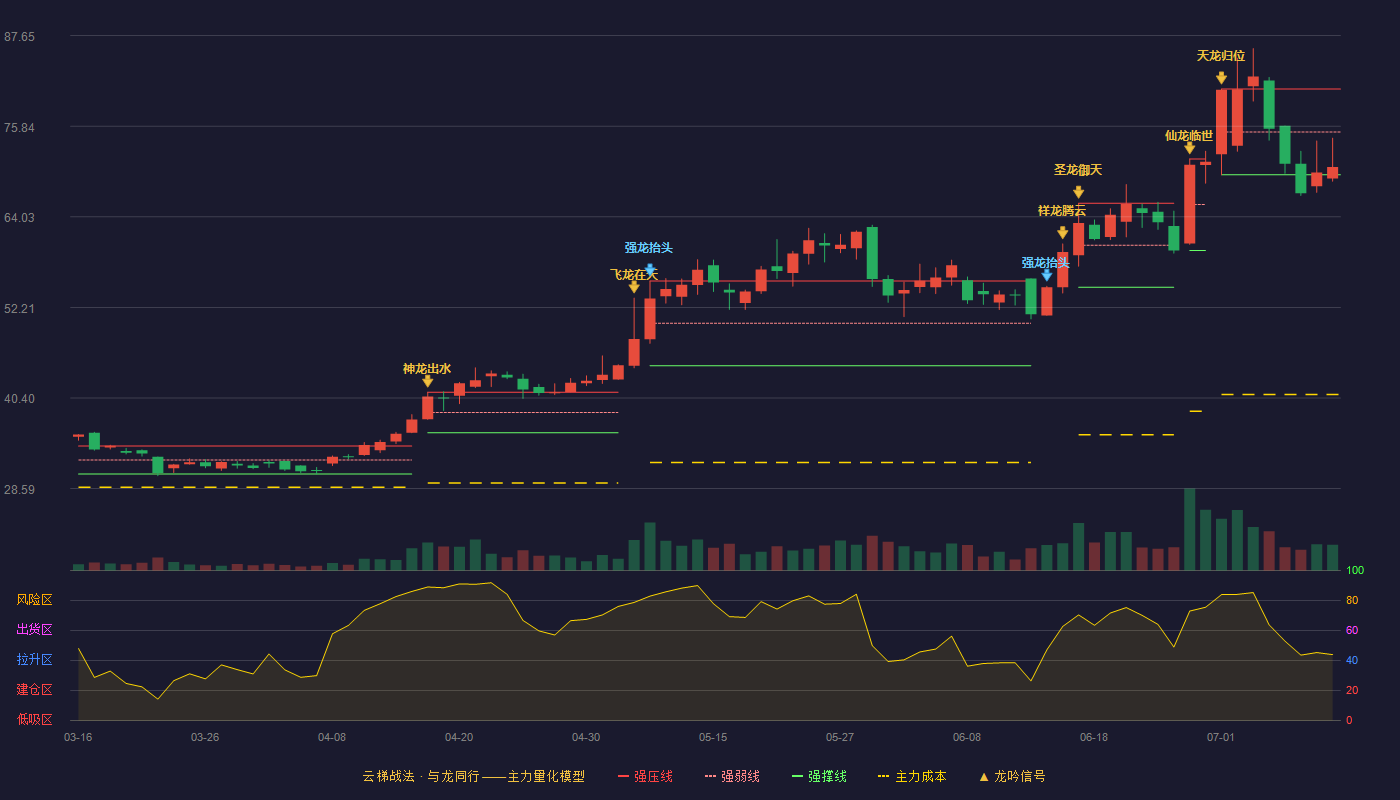Click the 天龙归位 signal arrow marker

click(x=1221, y=78)
